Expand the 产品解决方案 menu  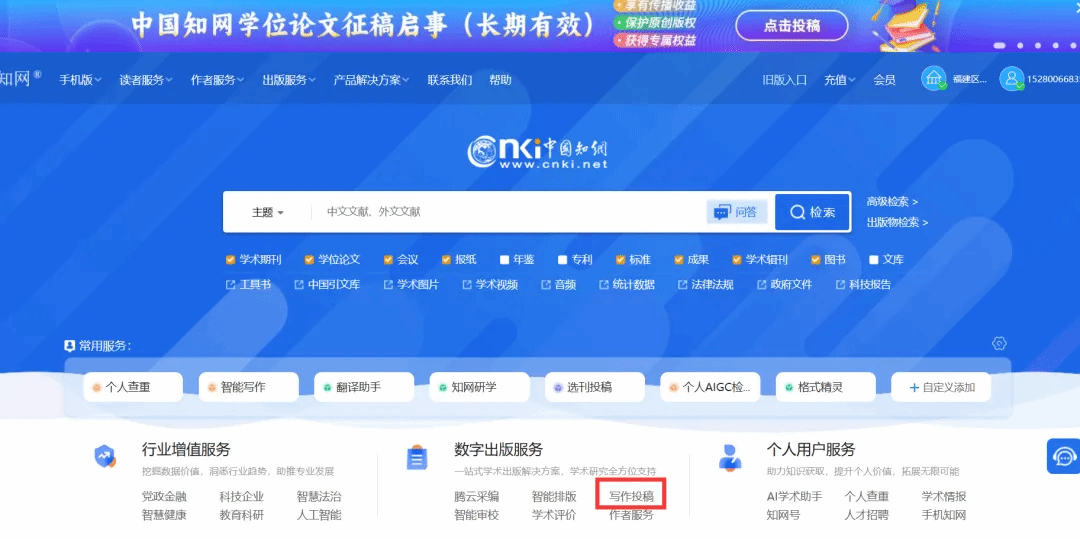point(371,80)
